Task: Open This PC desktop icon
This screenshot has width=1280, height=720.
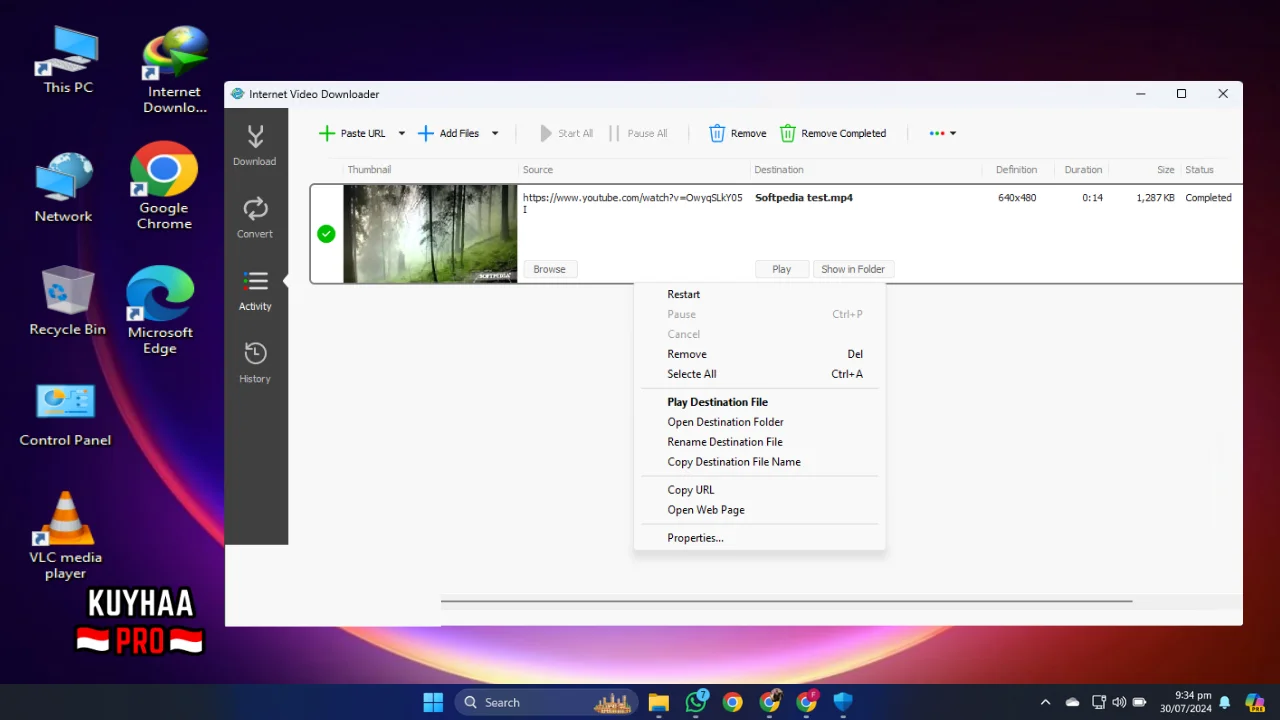Action: [68, 60]
